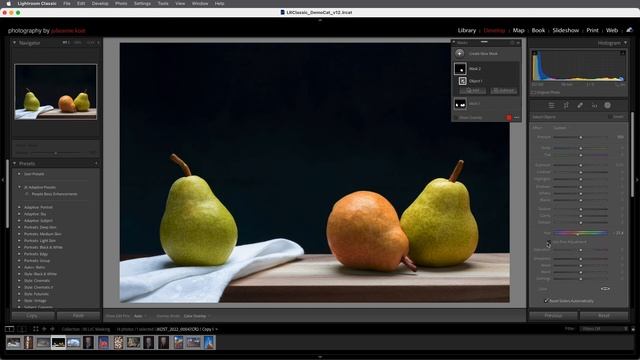Viewport: 640px width, 360px height.
Task: Collapse the Histogram panel
Action: tap(625, 43)
